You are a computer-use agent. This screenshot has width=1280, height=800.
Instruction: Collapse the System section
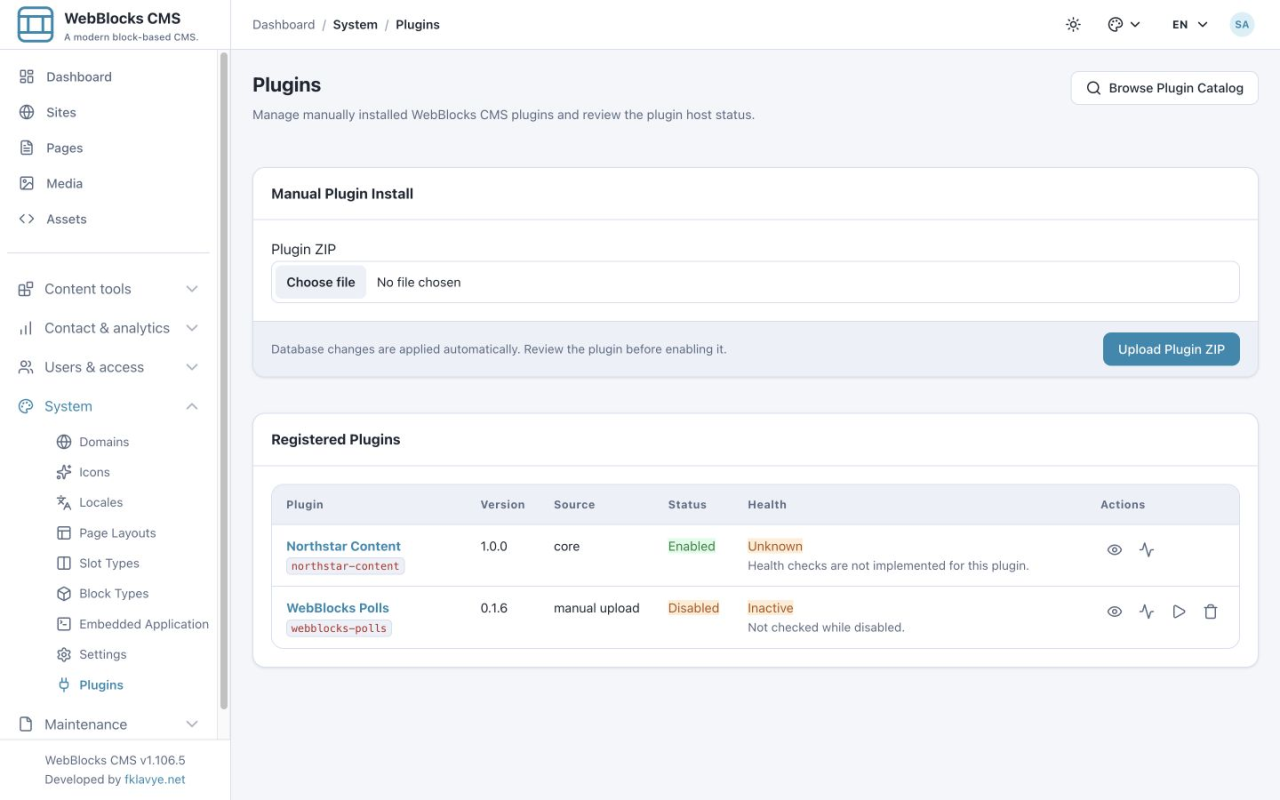point(108,406)
